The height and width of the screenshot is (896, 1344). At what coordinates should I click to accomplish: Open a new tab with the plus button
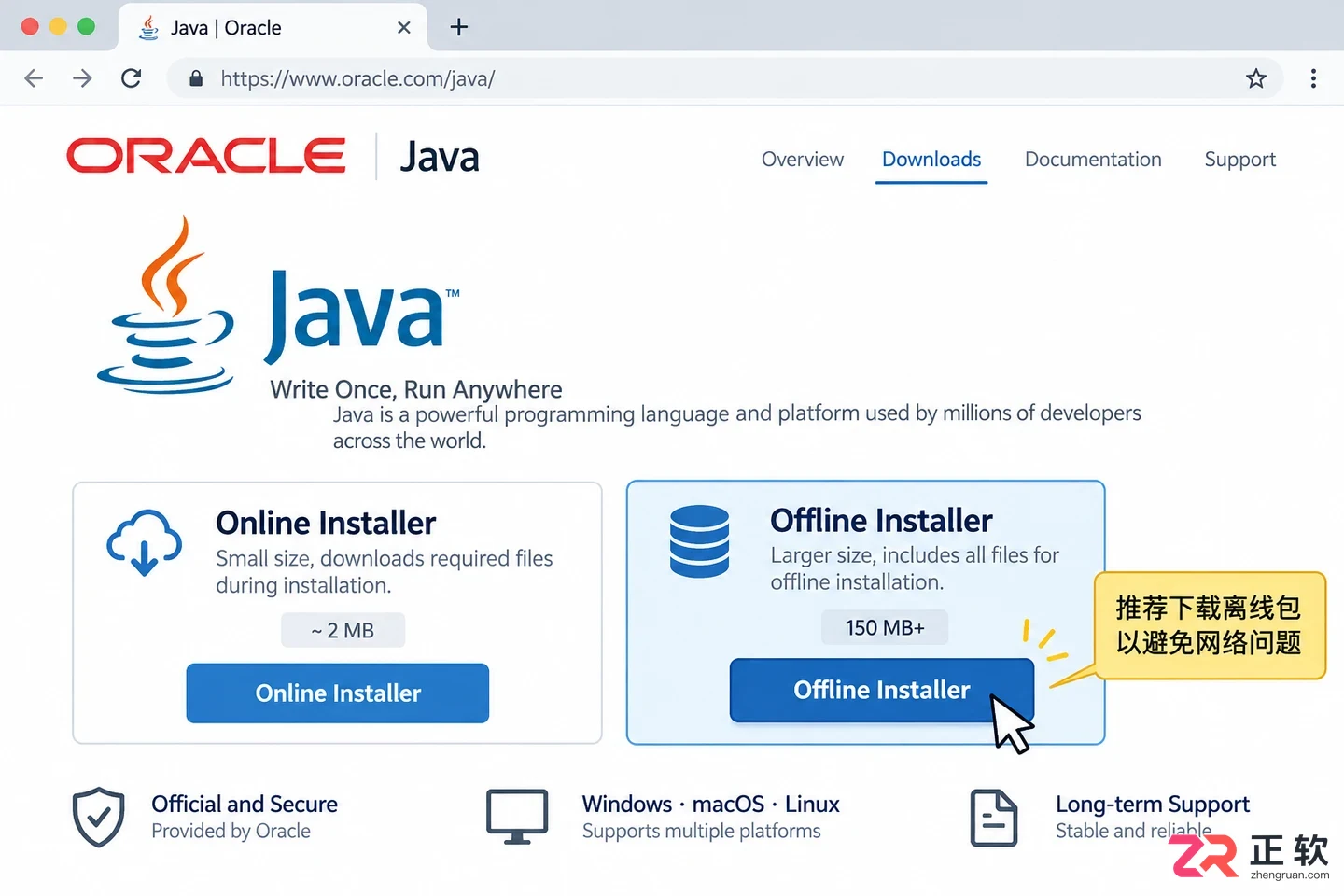pos(458,27)
